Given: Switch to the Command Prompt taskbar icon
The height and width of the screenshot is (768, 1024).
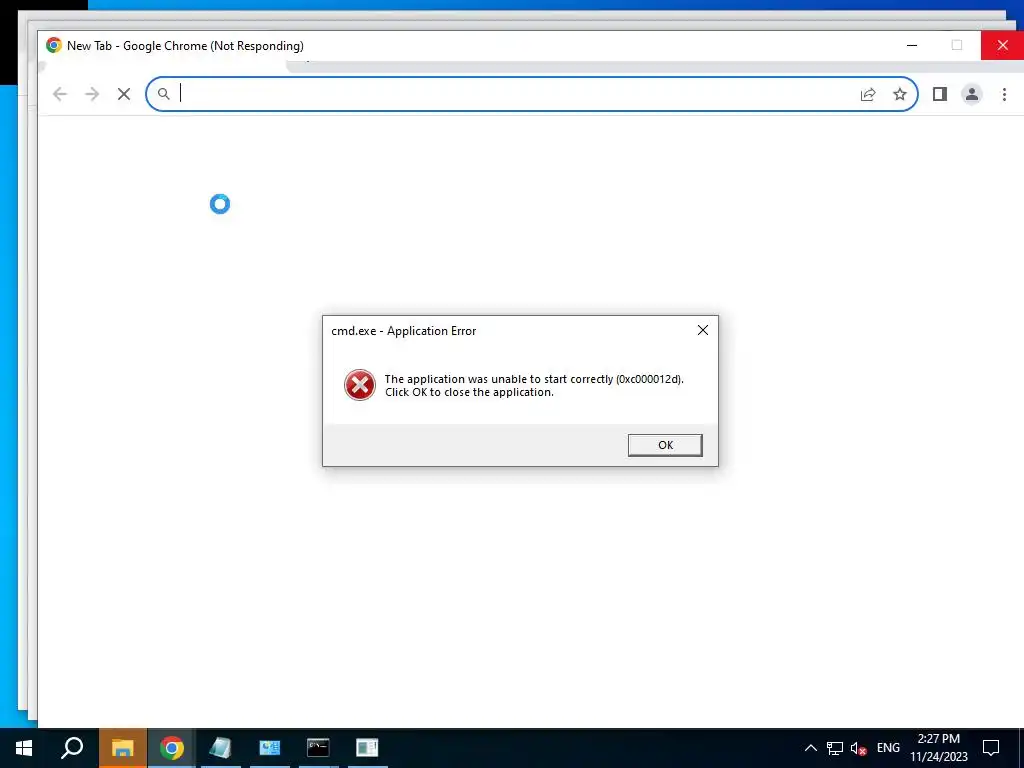Looking at the screenshot, I should [318, 748].
